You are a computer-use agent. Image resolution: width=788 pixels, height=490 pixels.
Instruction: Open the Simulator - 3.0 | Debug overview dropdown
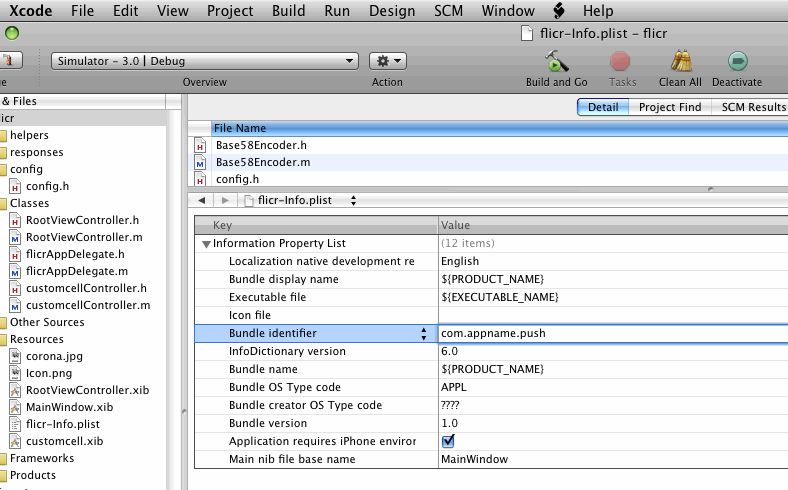click(205, 61)
